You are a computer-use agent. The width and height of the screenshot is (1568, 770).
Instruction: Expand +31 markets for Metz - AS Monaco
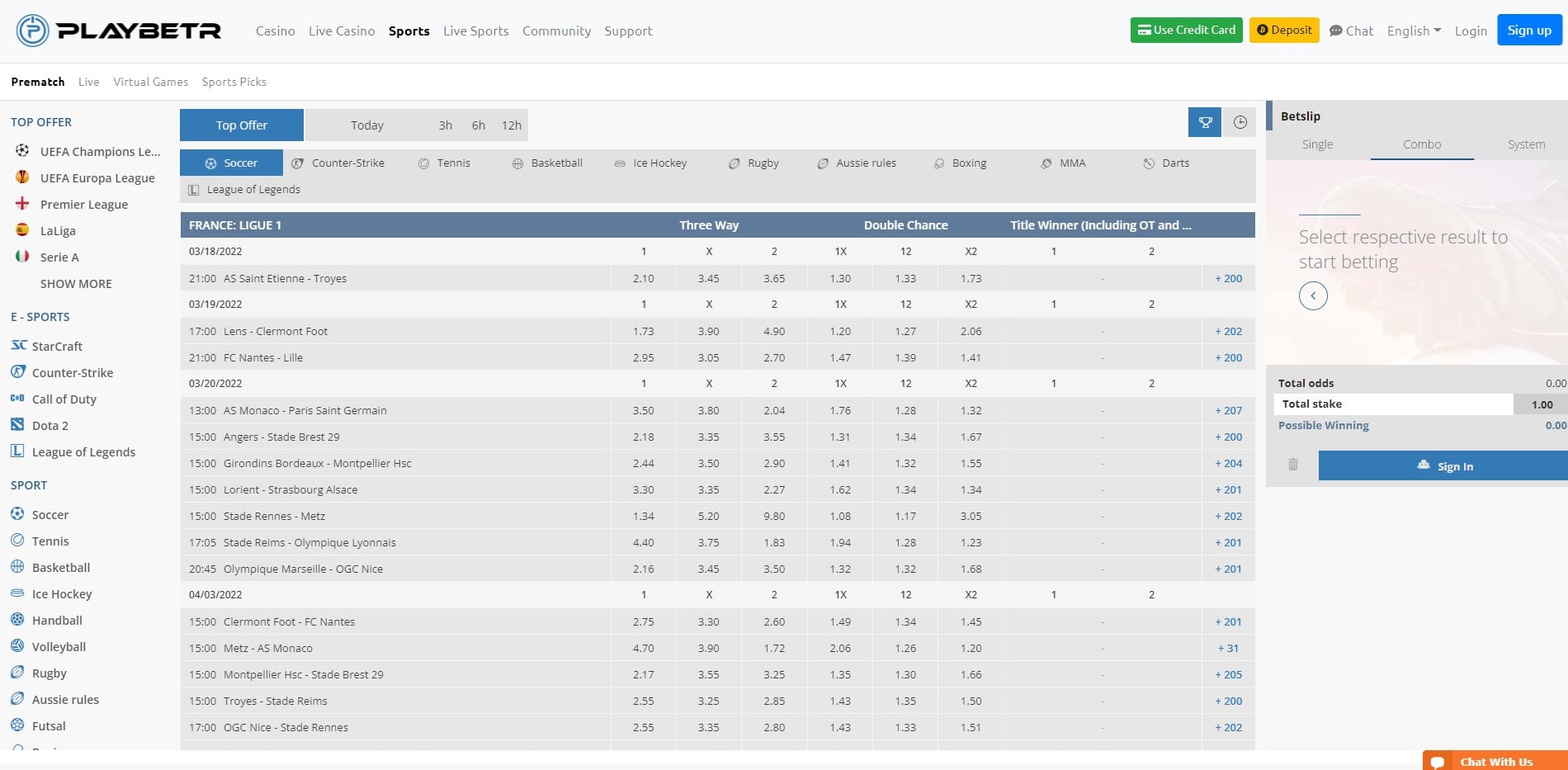1228,648
